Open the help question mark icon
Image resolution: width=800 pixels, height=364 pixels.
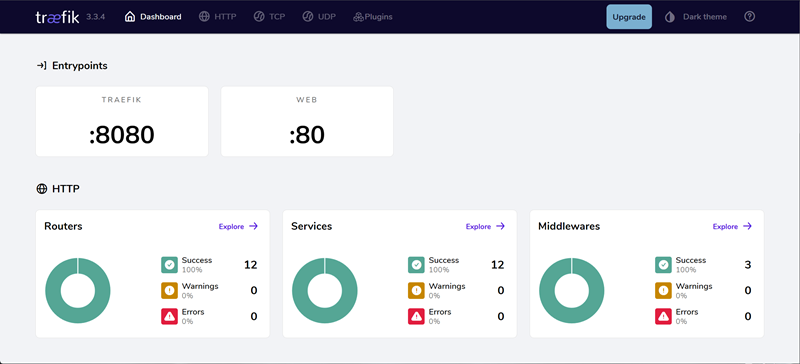[x=749, y=16]
